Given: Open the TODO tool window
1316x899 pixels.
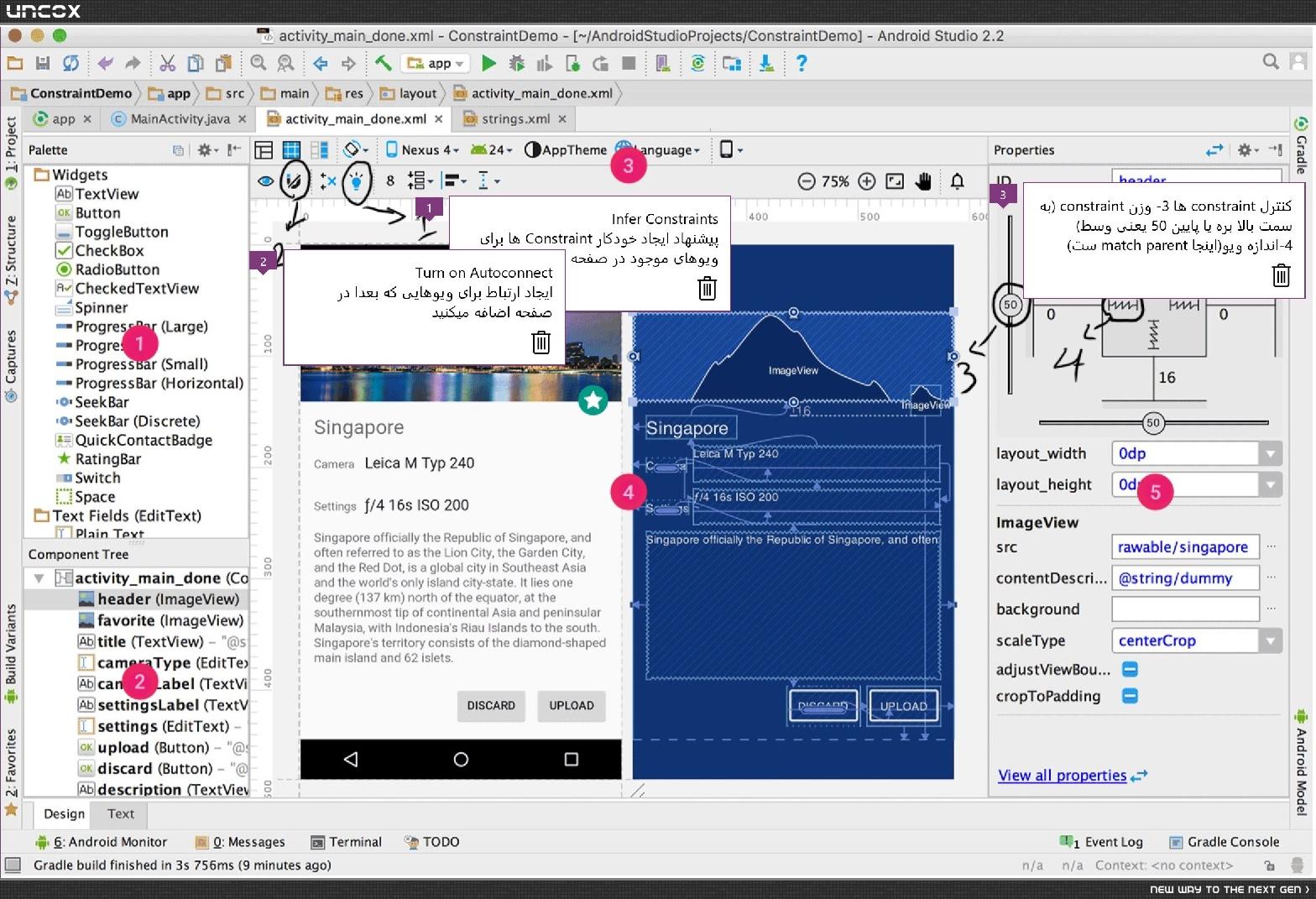Looking at the screenshot, I should click(431, 842).
